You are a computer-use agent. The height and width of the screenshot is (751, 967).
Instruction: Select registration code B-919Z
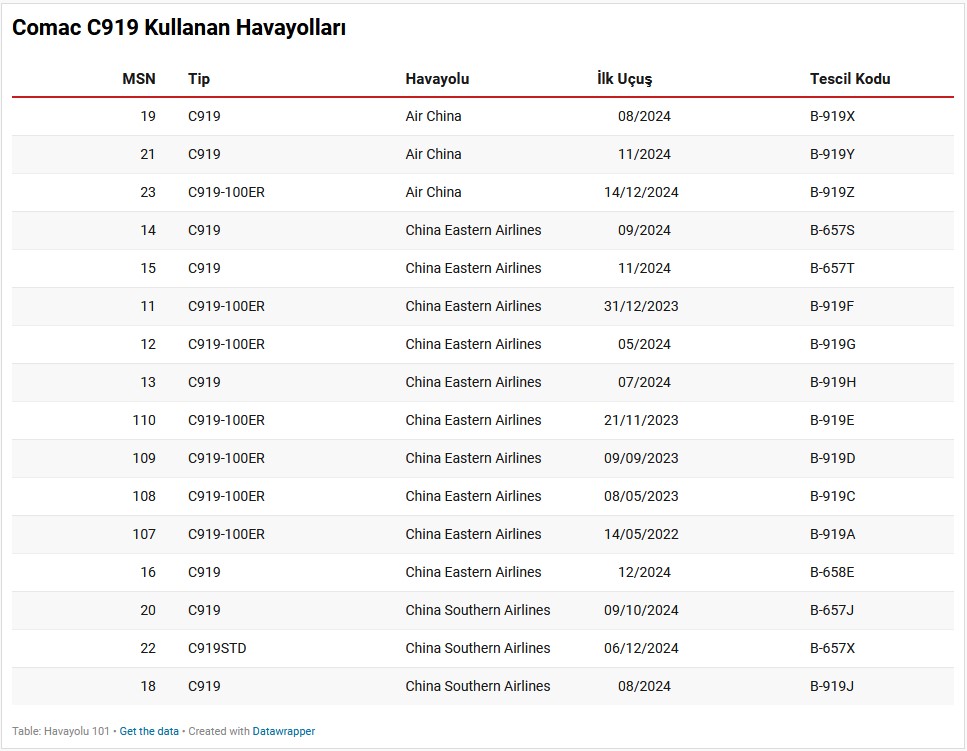tap(832, 192)
